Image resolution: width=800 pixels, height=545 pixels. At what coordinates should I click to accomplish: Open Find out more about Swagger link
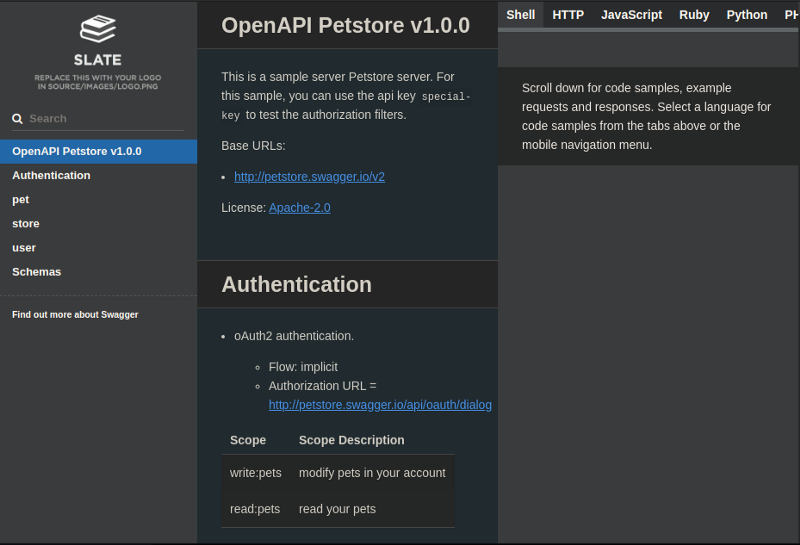[75, 314]
